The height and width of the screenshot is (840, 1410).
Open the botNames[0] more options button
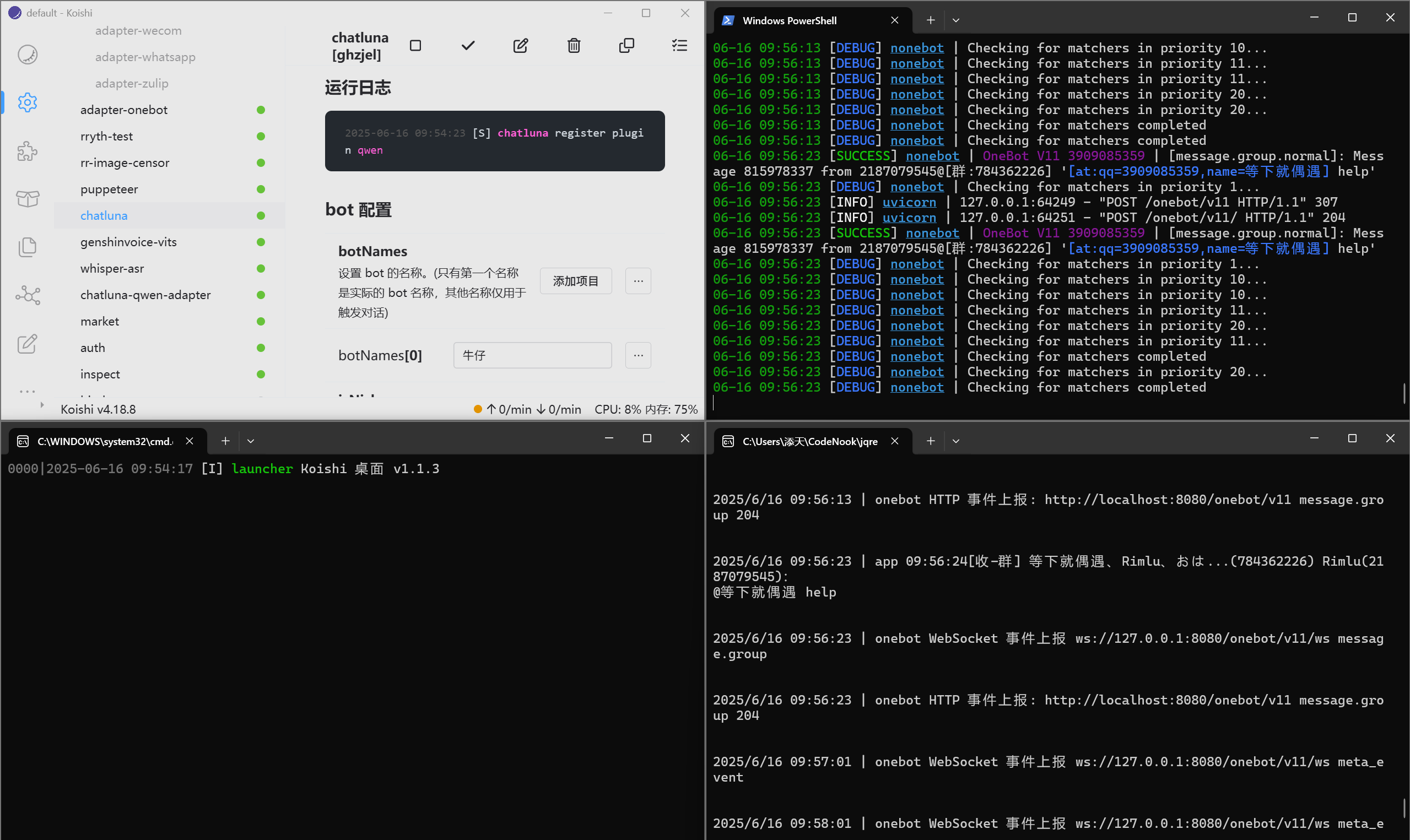(638, 355)
